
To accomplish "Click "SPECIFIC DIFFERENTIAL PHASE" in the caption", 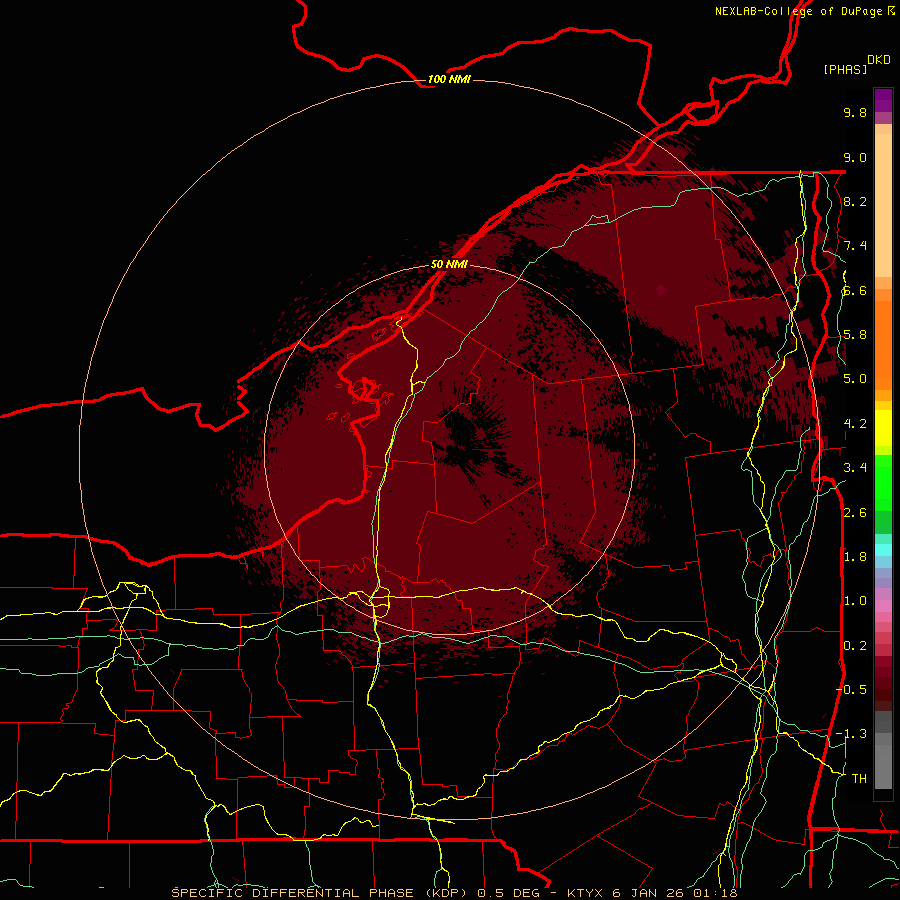I will (293, 893).
